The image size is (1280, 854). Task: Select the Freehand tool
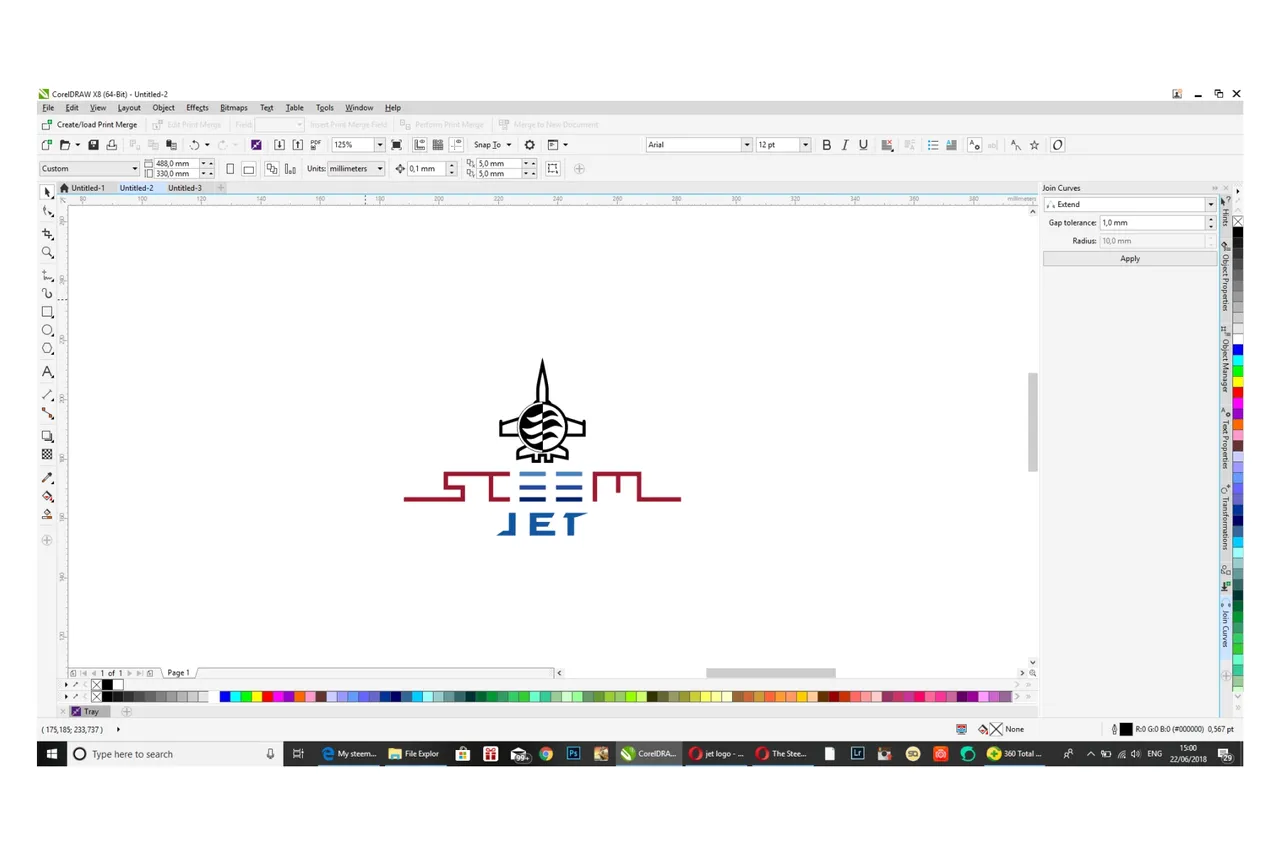[x=47, y=275]
